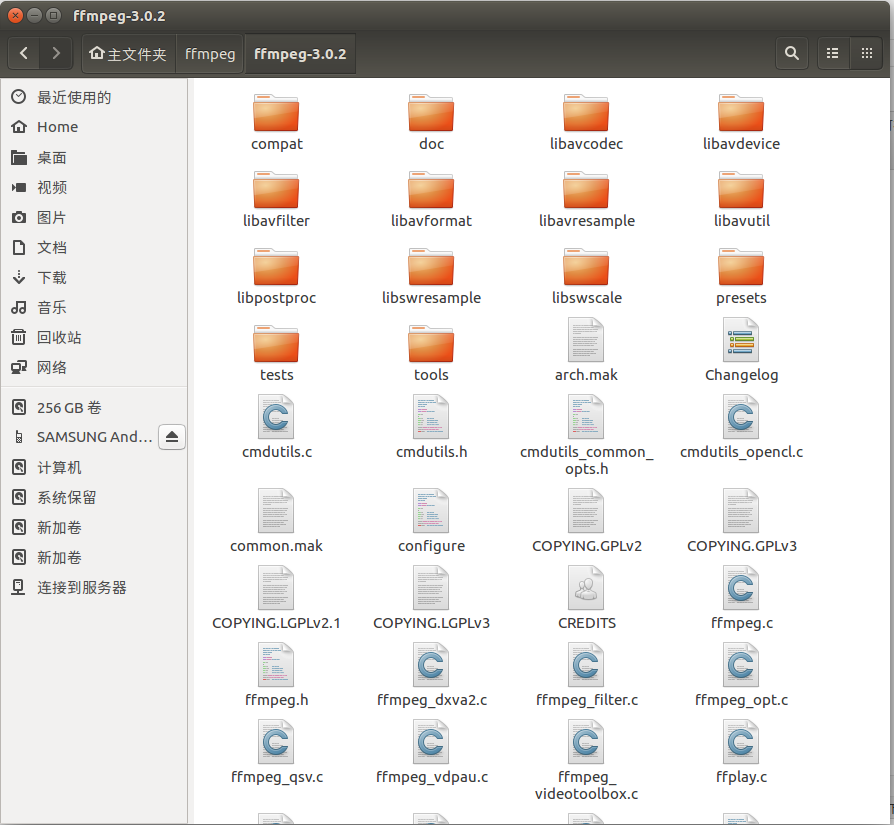Click ffmpeg-3.0.2 path bar segment
The width and height of the screenshot is (894, 825).
coord(300,54)
